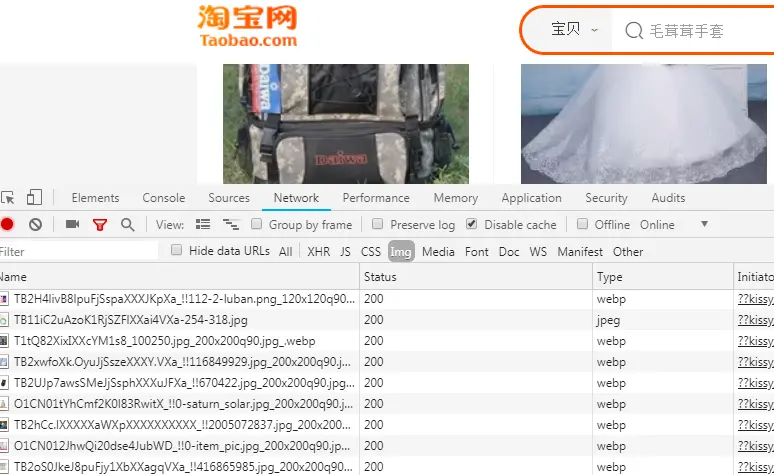This screenshot has width=774, height=475.
Task: Open network search with the magnifier icon
Action: (x=128, y=225)
